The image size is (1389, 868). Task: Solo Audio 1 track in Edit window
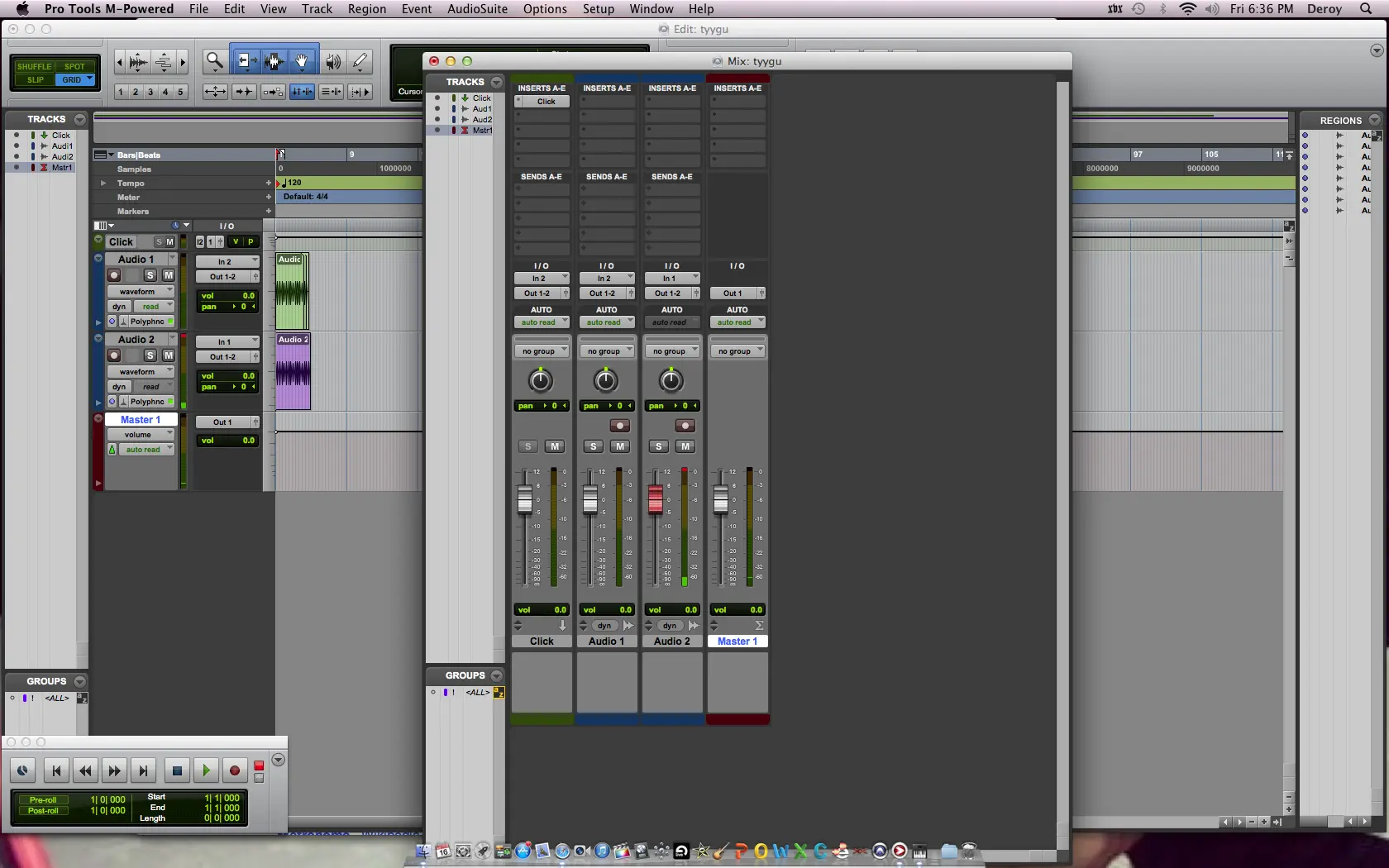[150, 275]
